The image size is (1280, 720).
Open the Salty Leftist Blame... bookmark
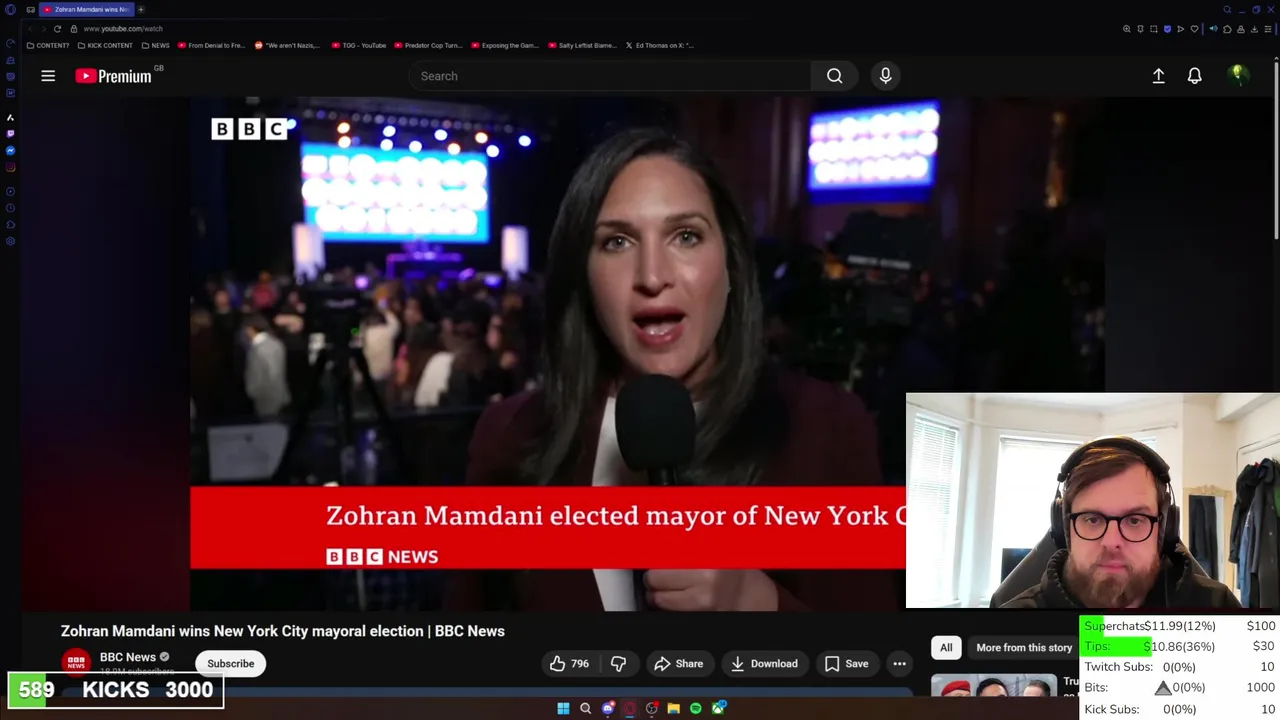582,45
